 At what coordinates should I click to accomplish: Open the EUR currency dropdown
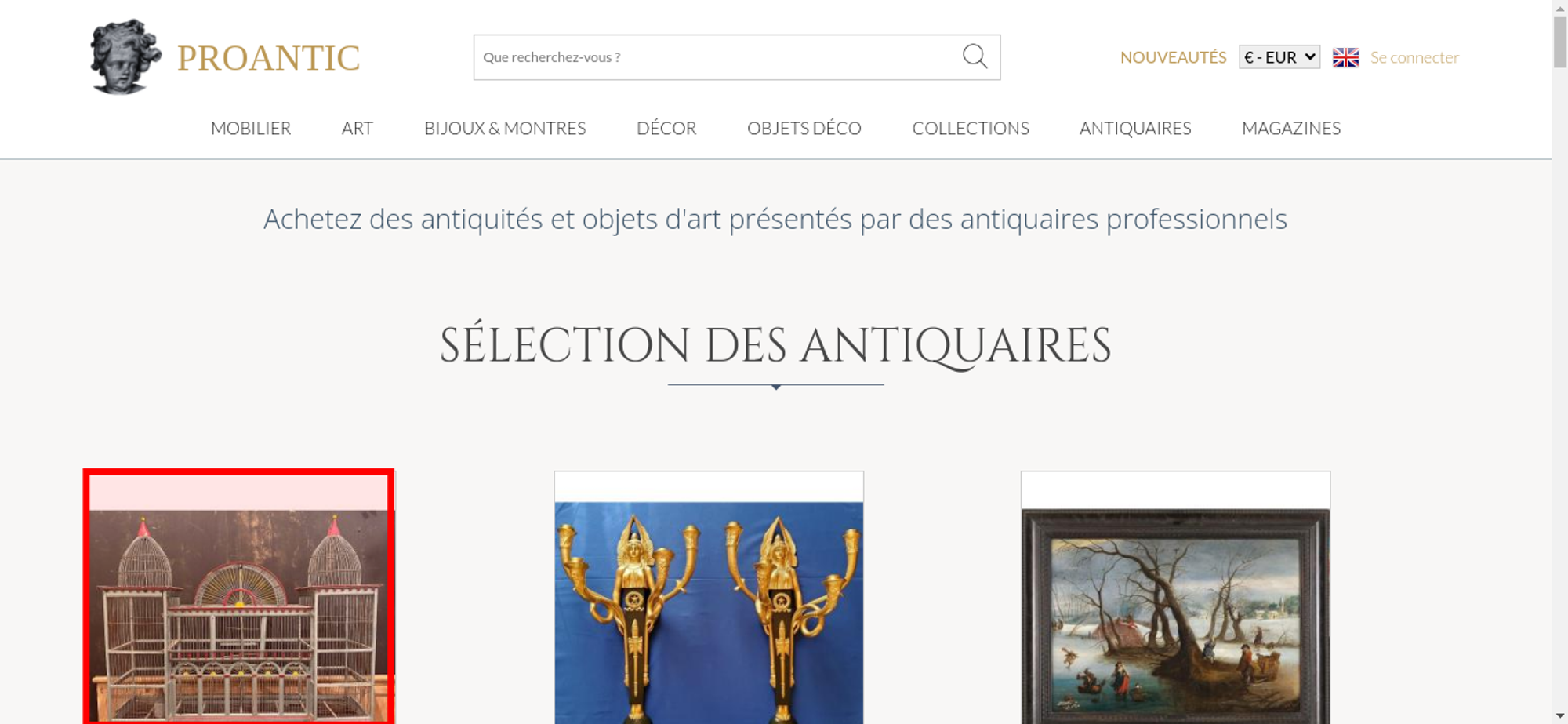1279,57
